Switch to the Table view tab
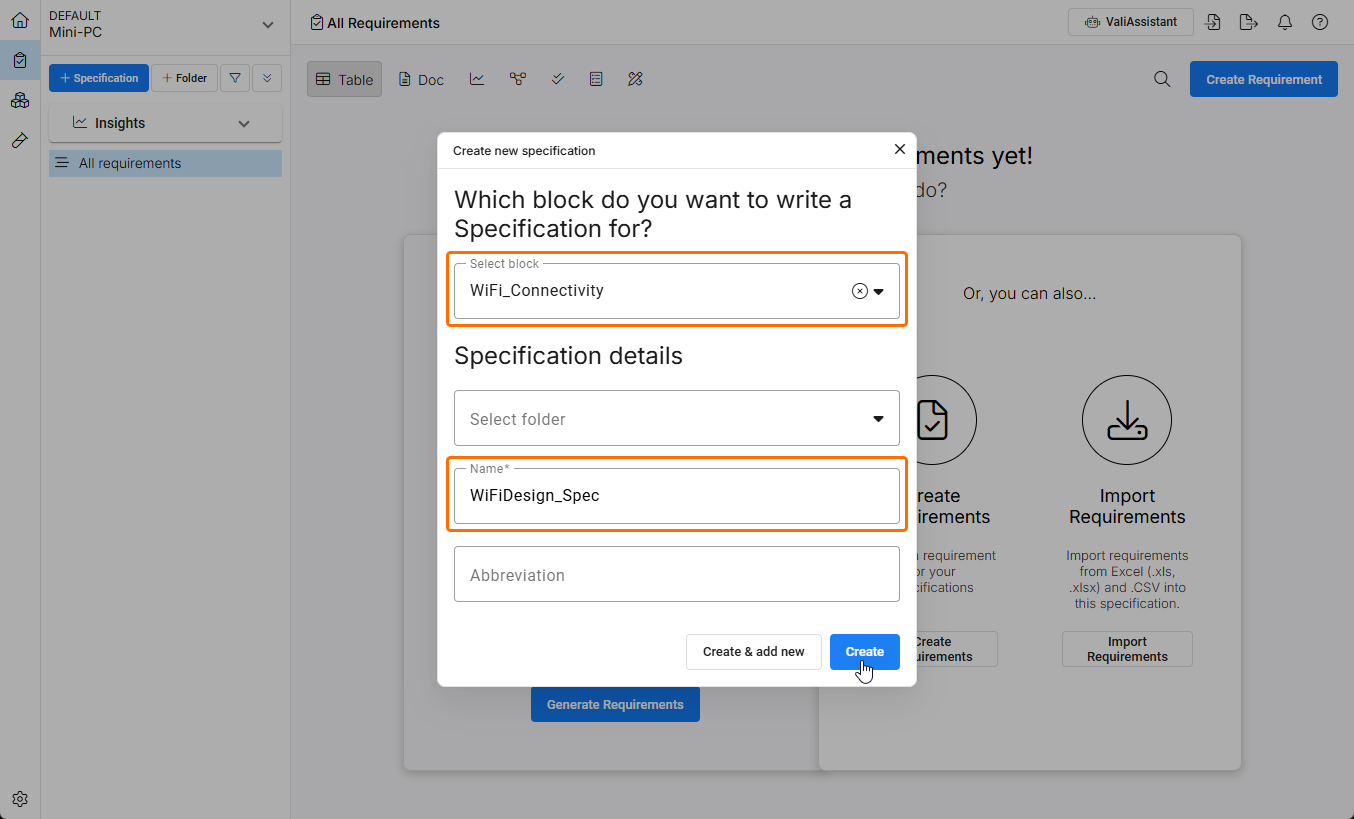The width and height of the screenshot is (1354, 819). pyautogui.click(x=344, y=79)
